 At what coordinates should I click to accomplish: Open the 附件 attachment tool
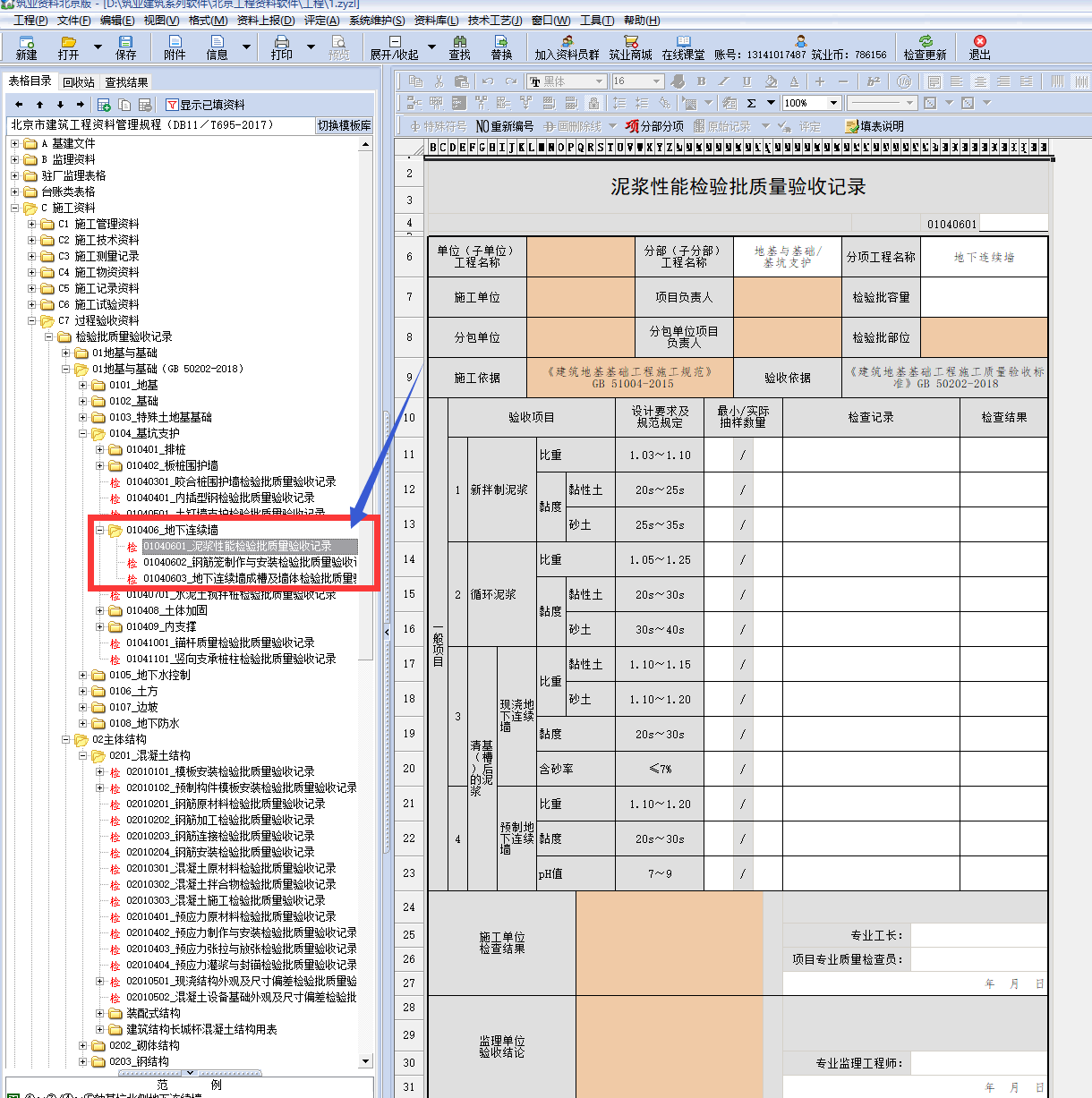click(175, 42)
